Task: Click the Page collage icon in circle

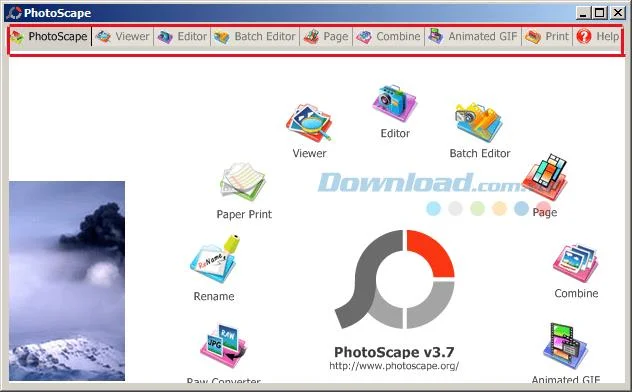Action: (545, 177)
